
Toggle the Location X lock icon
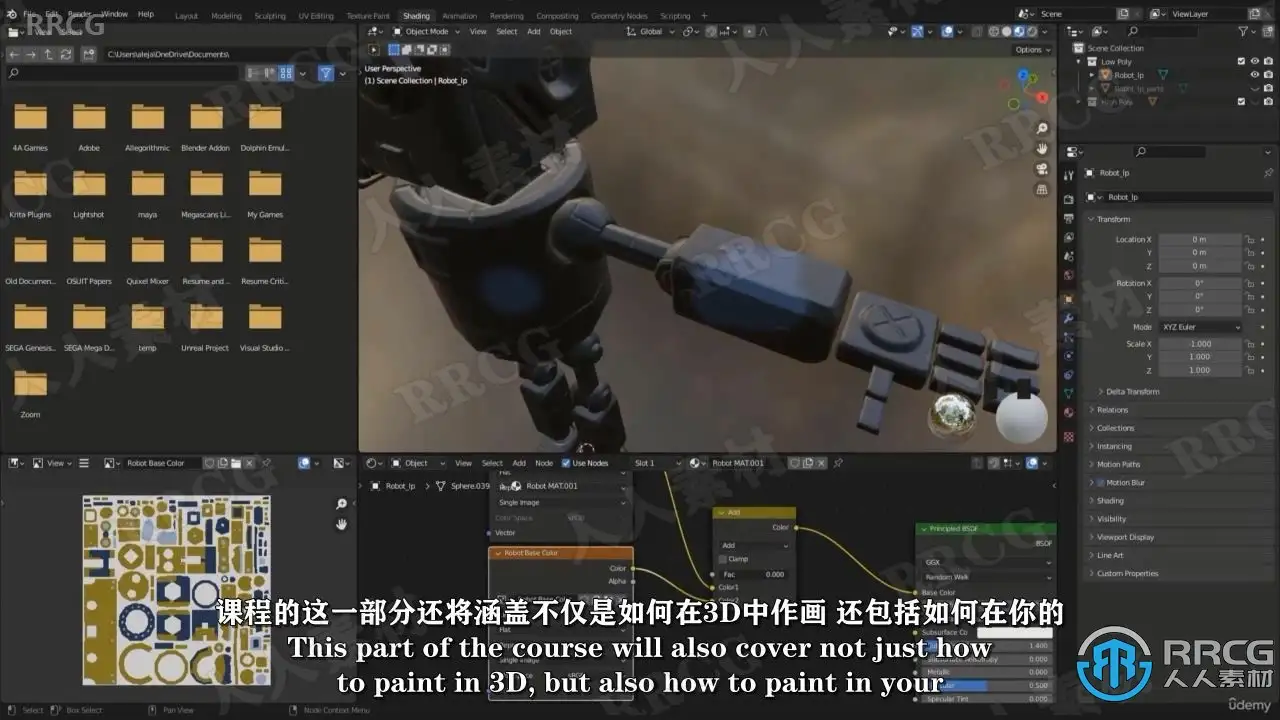[1250, 240]
